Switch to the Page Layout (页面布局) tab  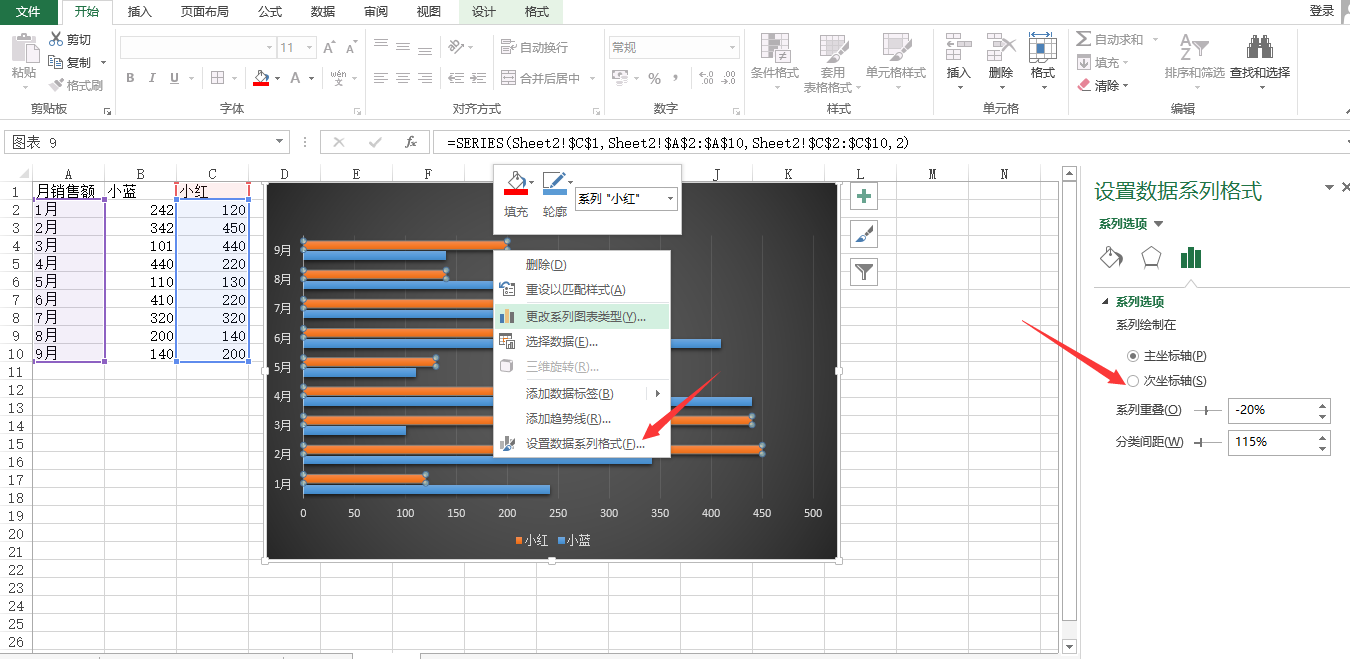tap(205, 12)
